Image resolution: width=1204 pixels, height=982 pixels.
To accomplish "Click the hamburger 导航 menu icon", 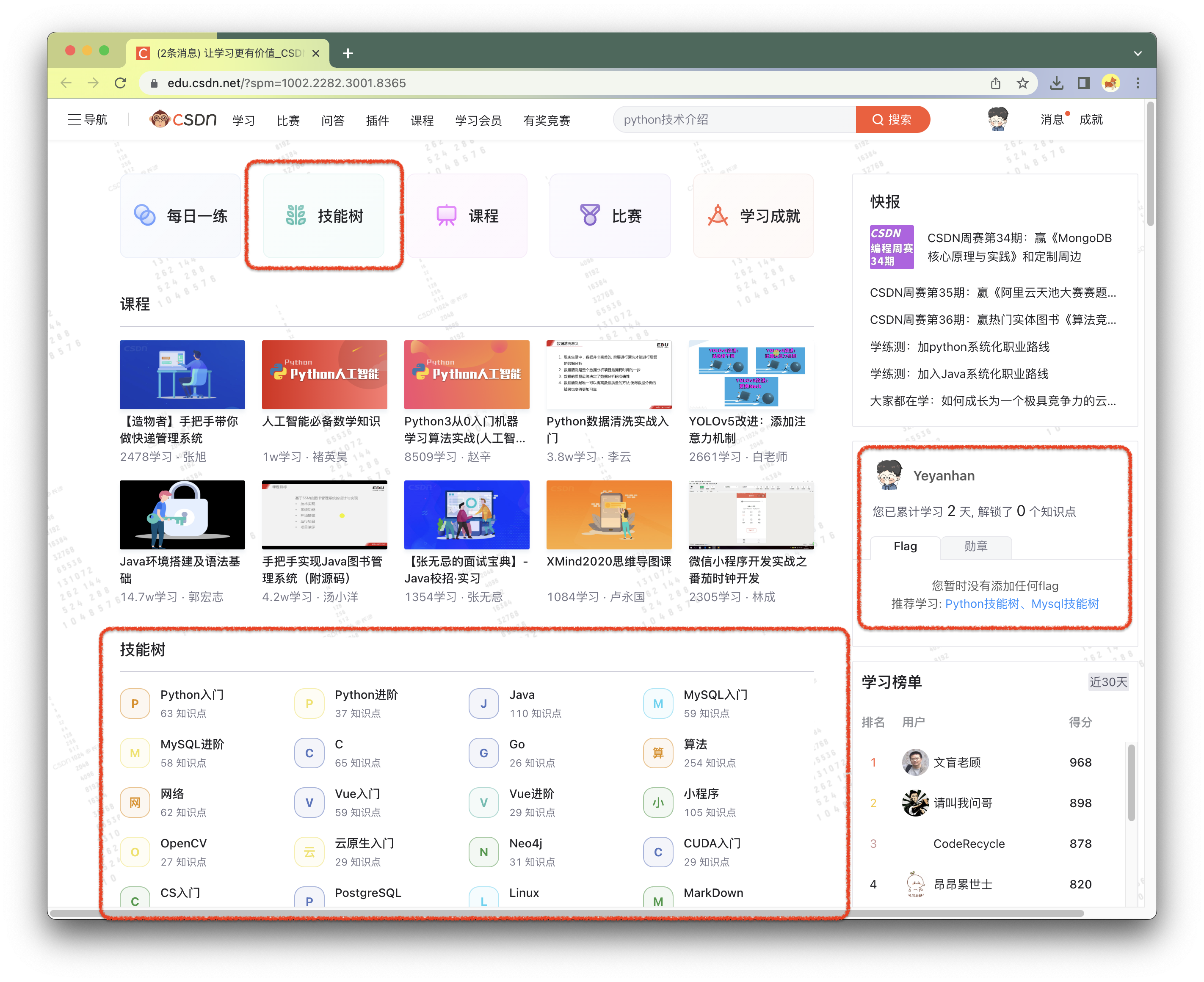I will 74,119.
